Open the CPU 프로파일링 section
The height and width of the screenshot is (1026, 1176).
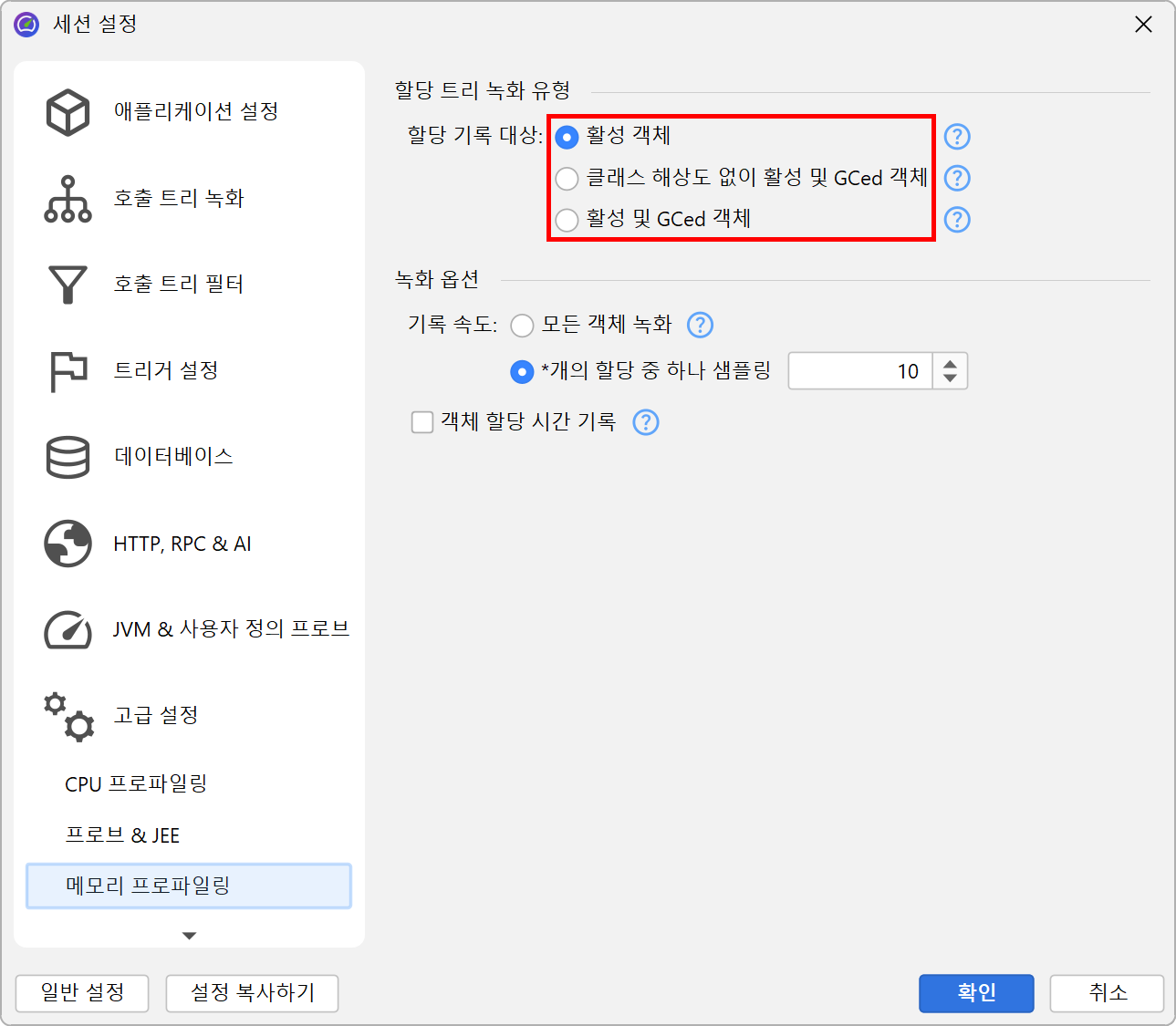(x=136, y=784)
